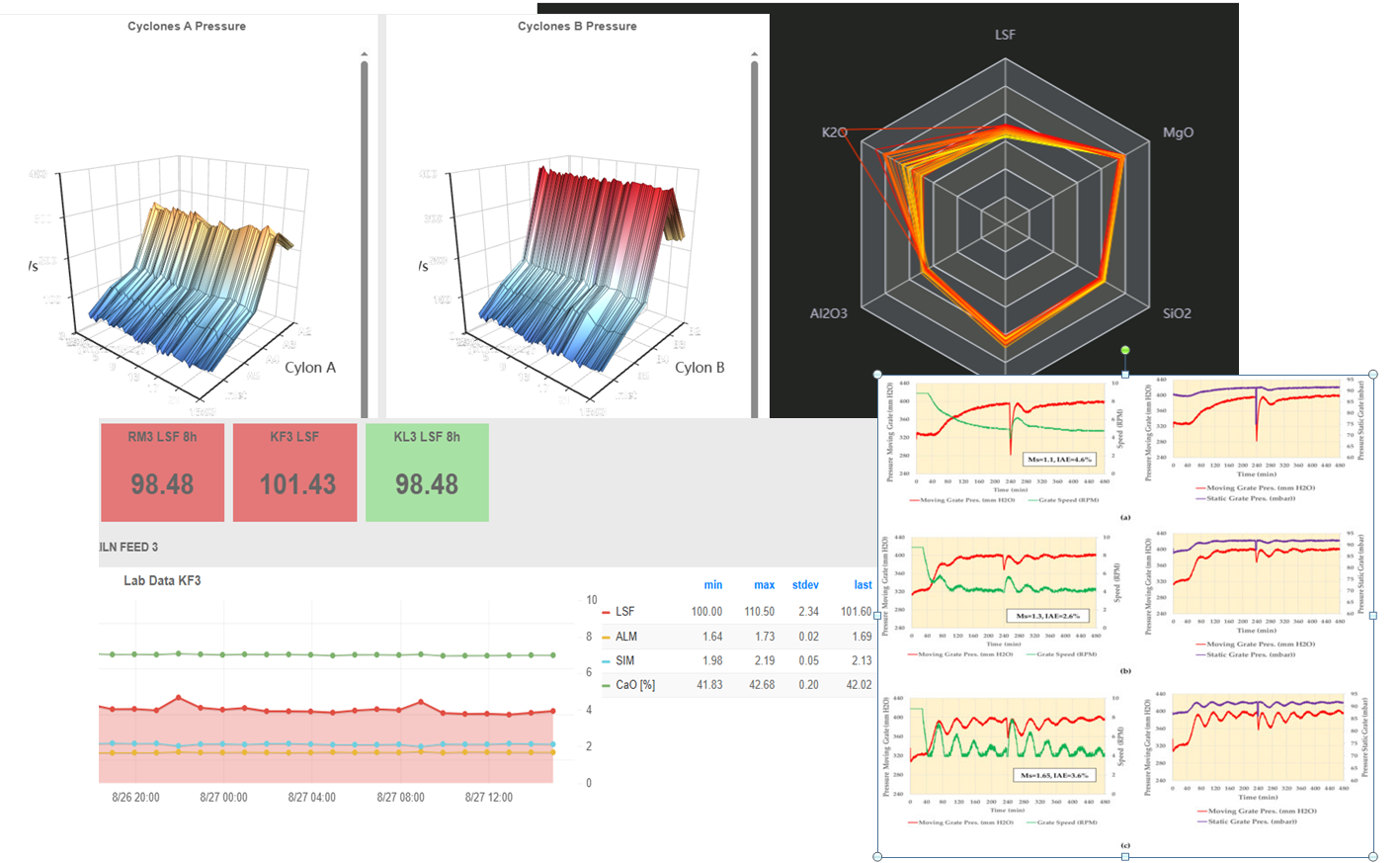Click the red KF3 LSF tile
The height and width of the screenshot is (863, 1400).
coord(294,473)
